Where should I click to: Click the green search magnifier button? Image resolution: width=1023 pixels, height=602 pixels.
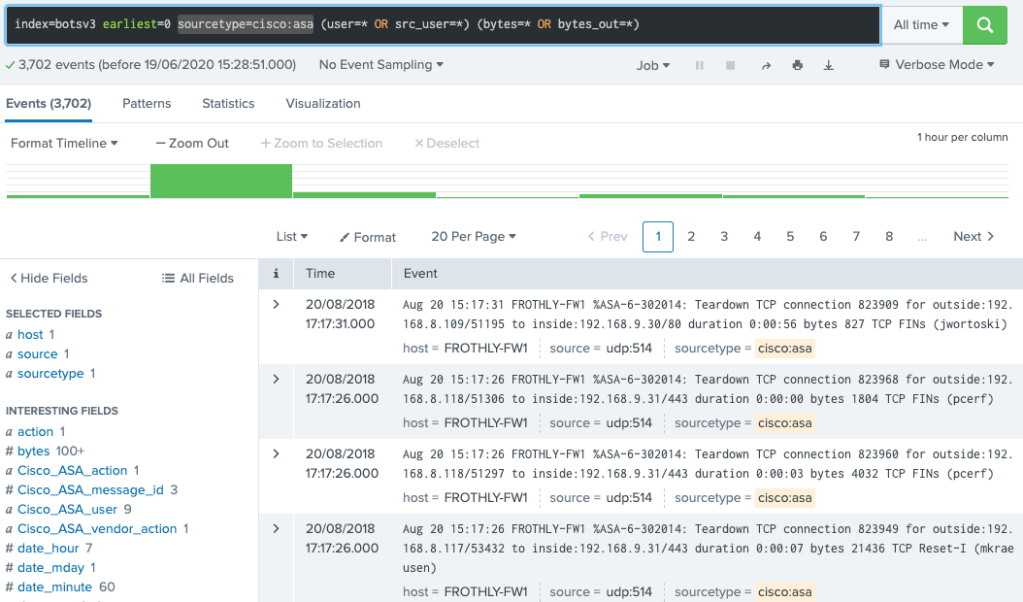[984, 25]
